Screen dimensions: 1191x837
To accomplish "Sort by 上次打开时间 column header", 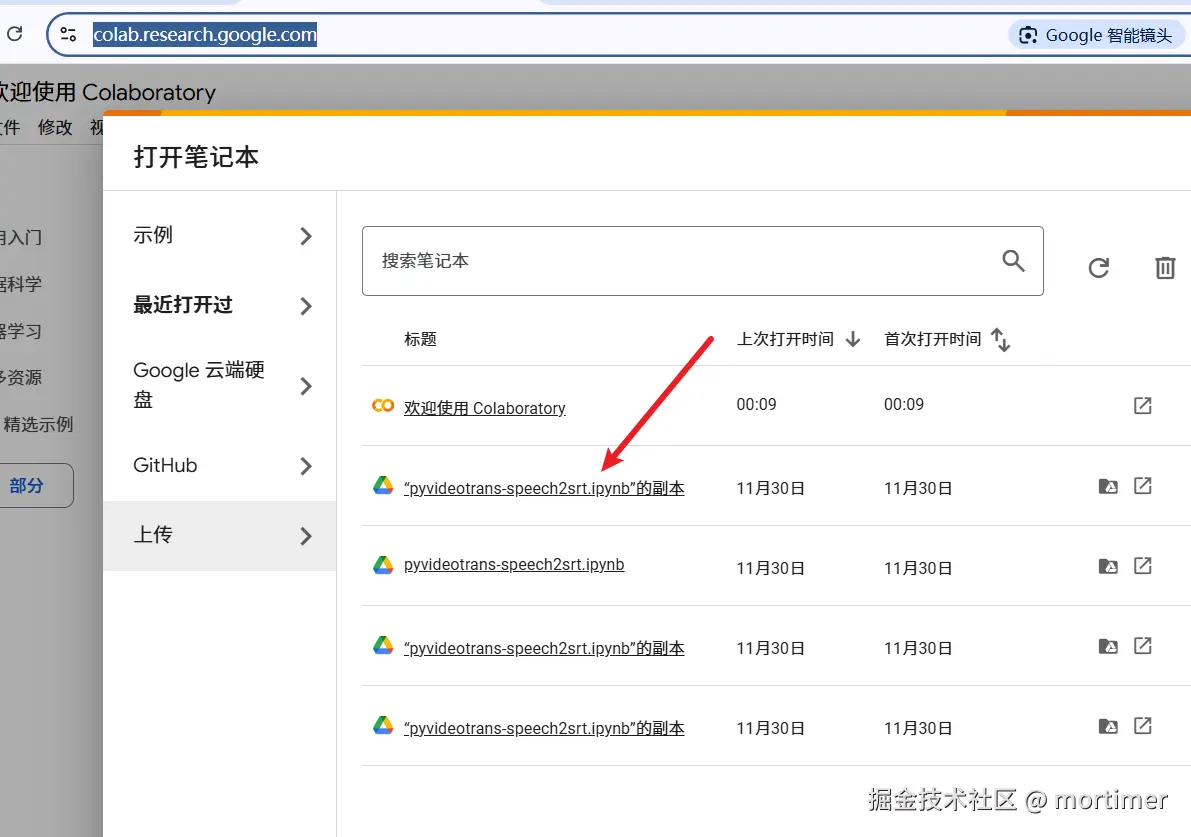I will pos(785,339).
